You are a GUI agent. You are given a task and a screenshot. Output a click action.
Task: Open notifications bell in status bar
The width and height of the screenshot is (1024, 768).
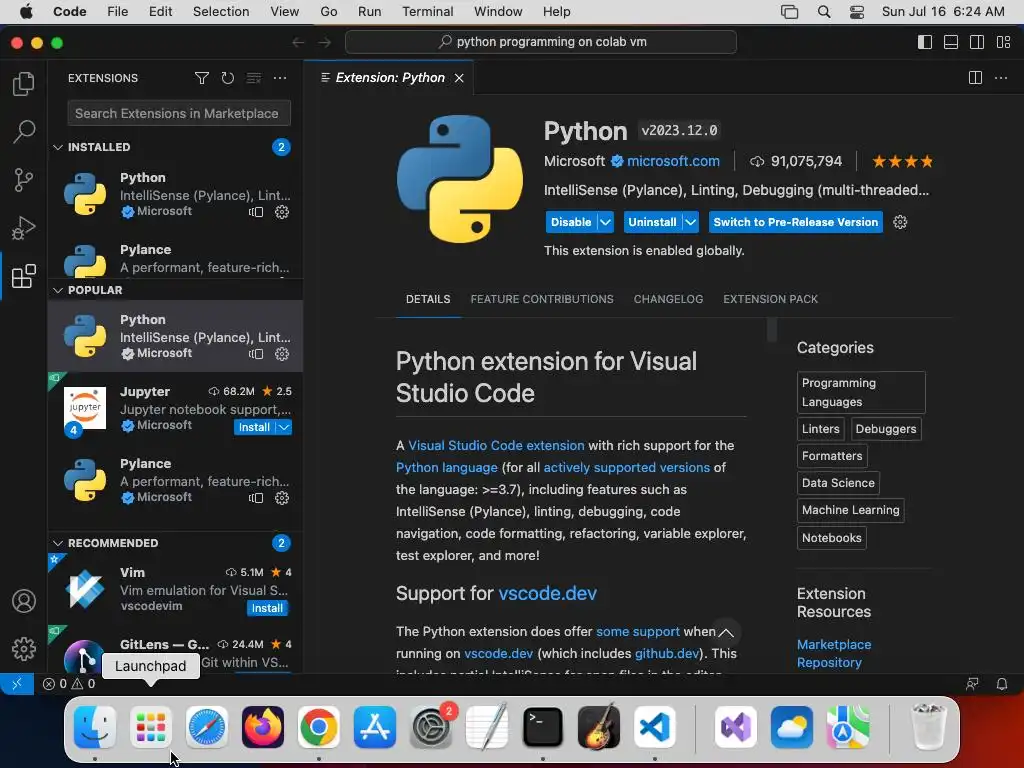point(1001,684)
